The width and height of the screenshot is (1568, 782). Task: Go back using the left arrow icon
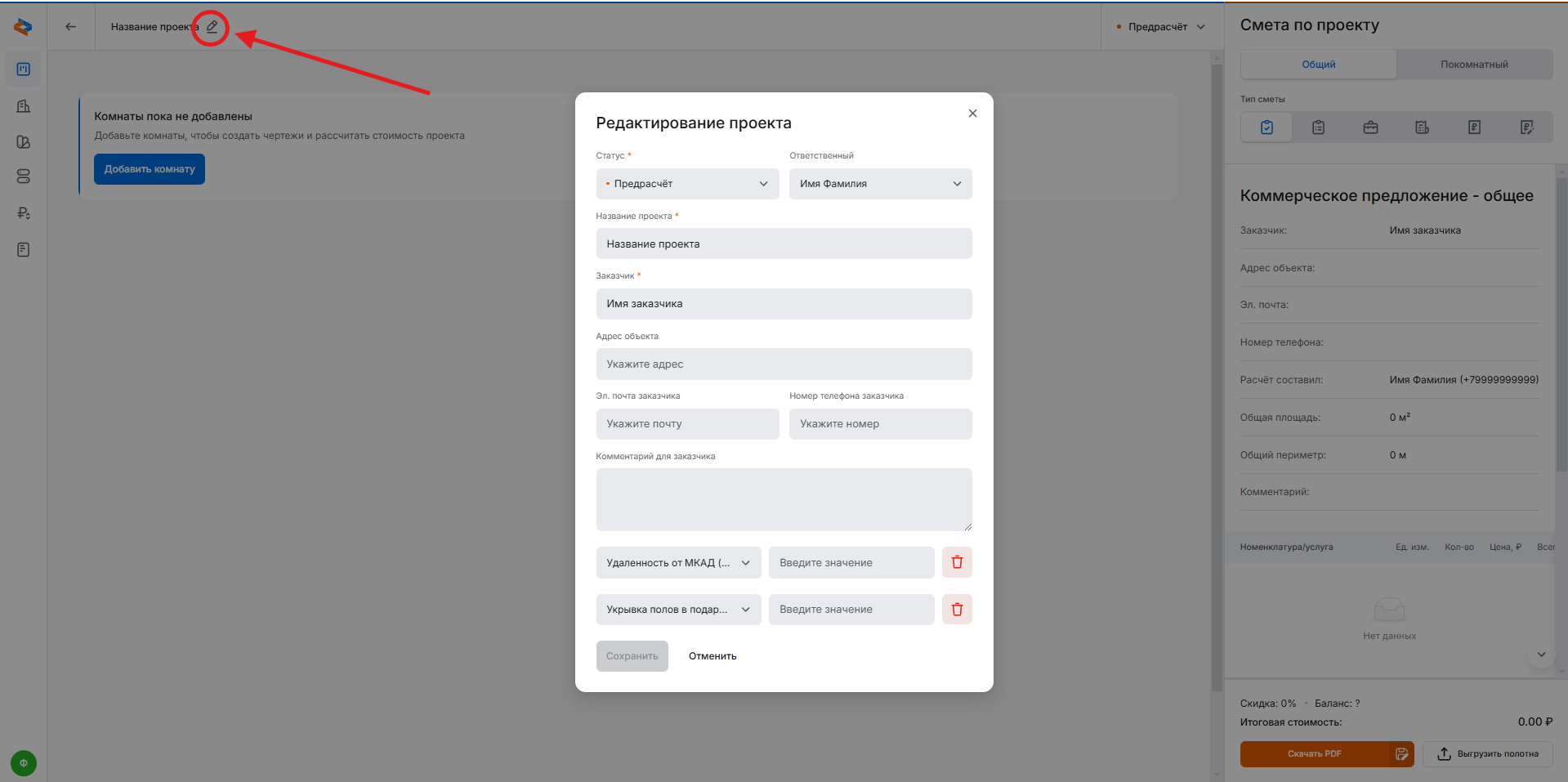[71, 27]
